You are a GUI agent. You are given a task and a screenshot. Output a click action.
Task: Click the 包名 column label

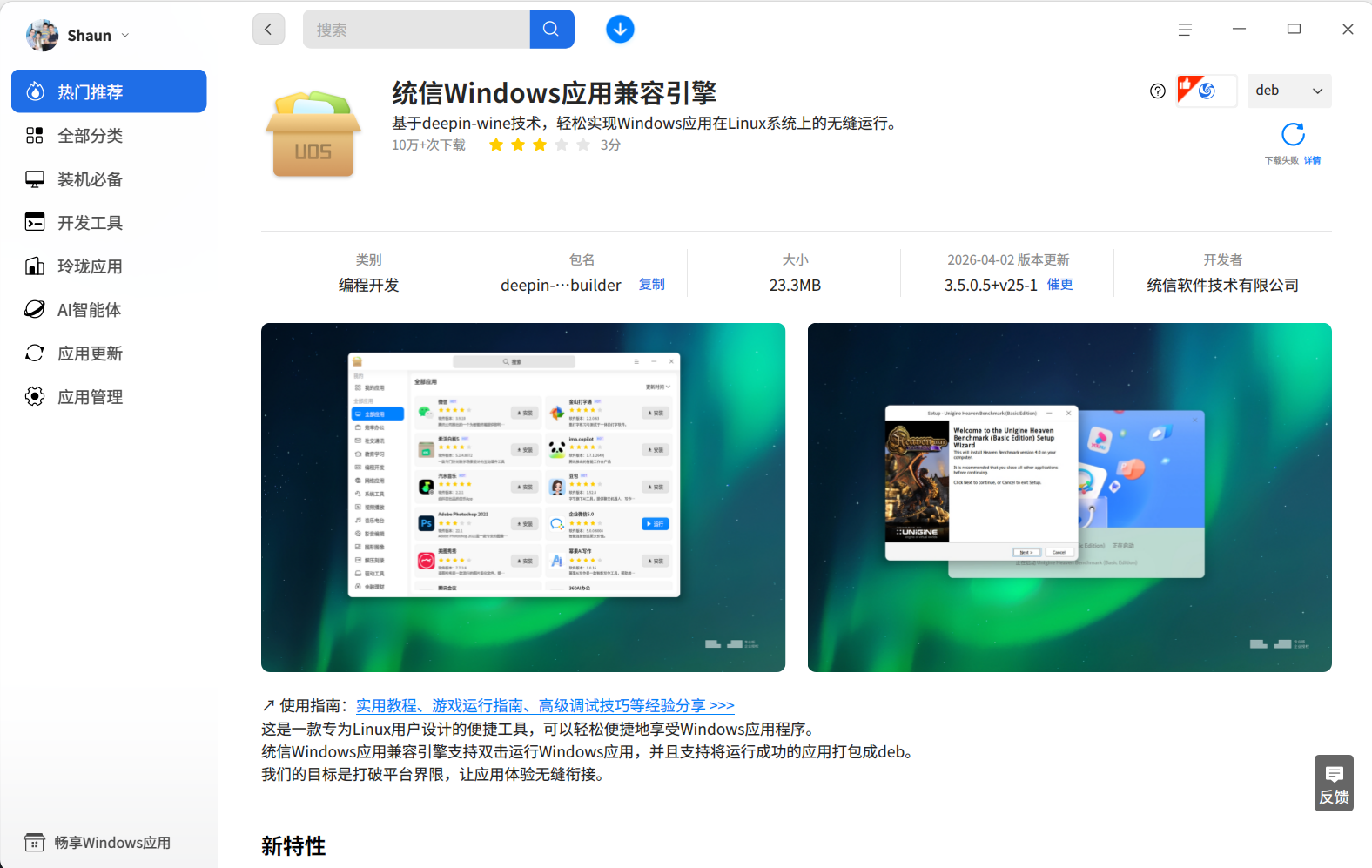(x=582, y=260)
